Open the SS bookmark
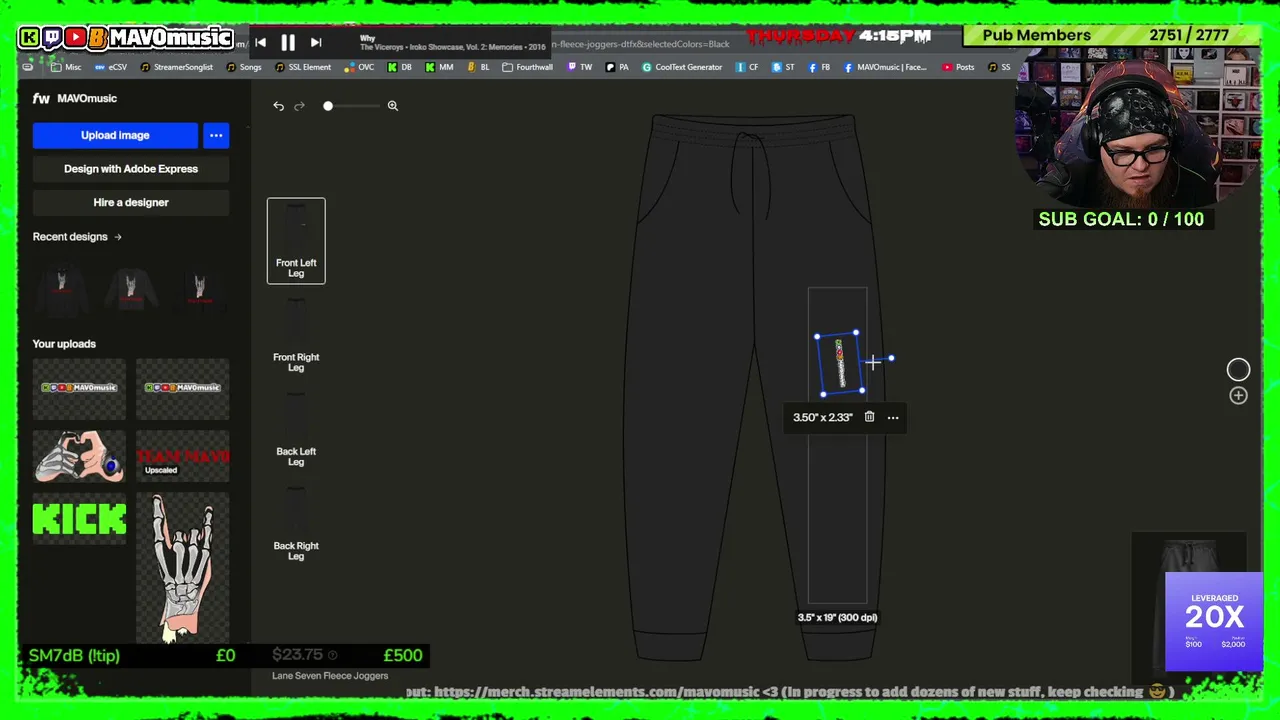The width and height of the screenshot is (1280, 720). tap(998, 67)
